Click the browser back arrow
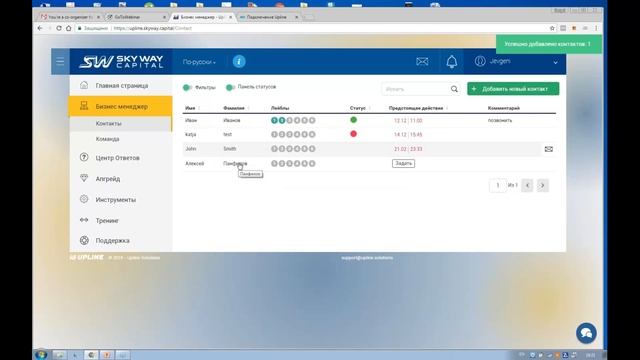 pos(40,28)
